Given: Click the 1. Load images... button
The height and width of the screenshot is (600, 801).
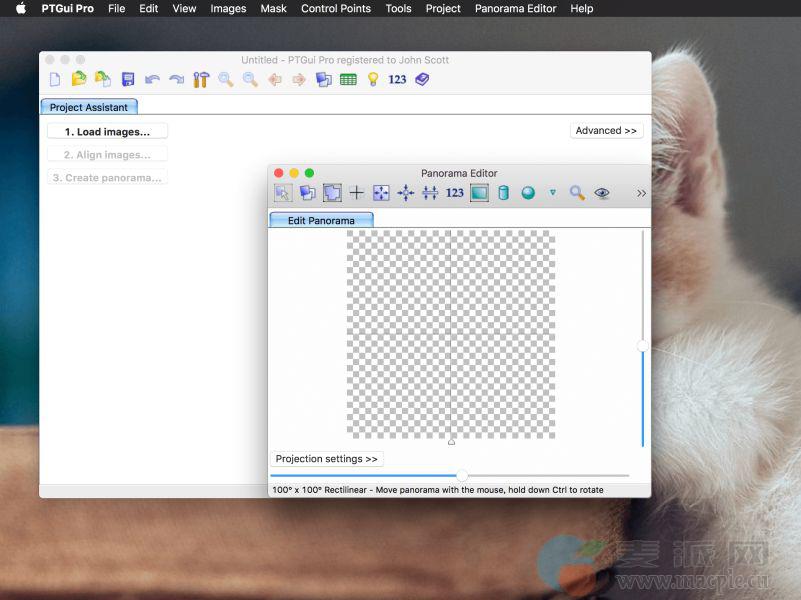Looking at the screenshot, I should click(x=107, y=132).
